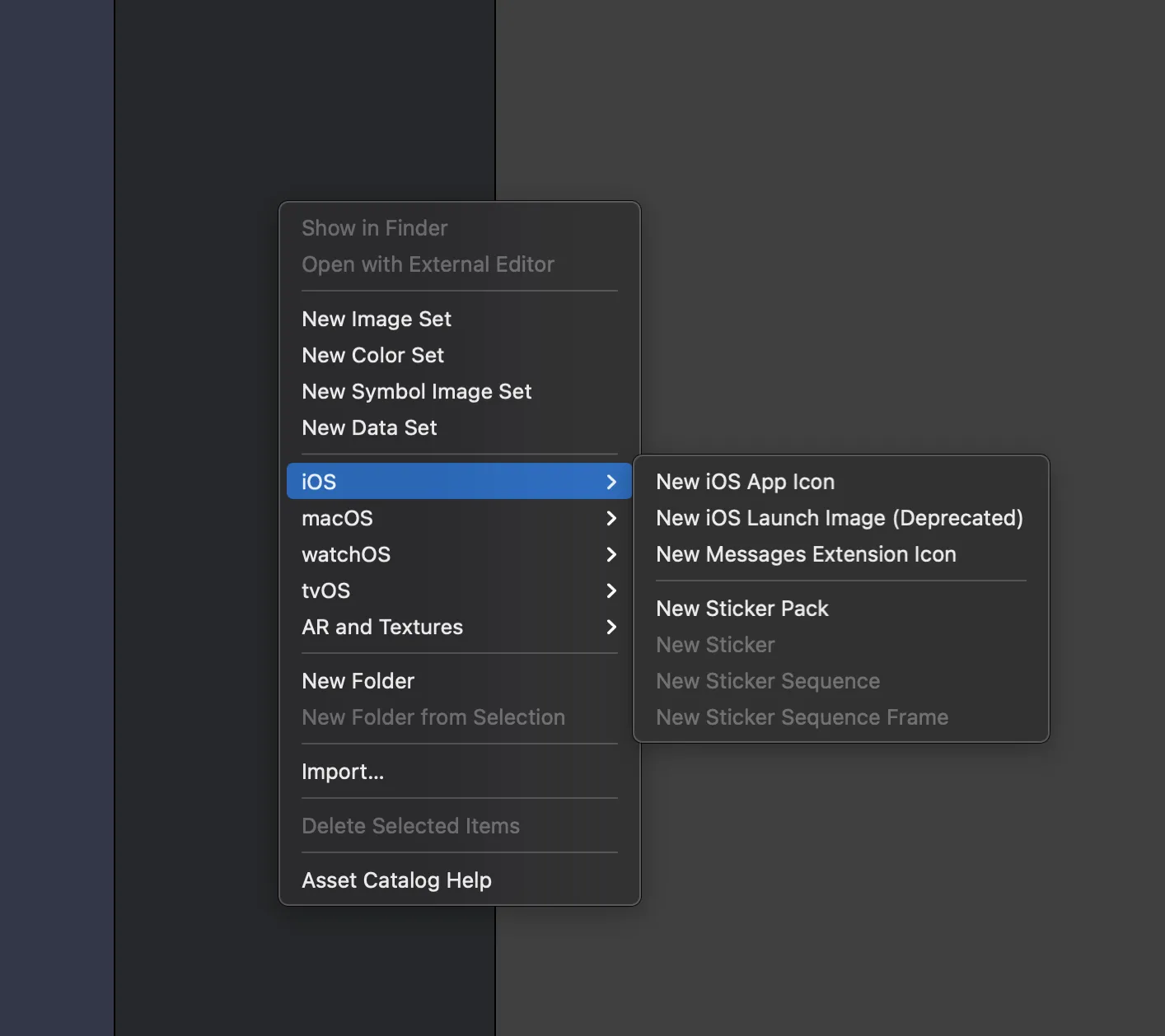Image resolution: width=1165 pixels, height=1036 pixels.
Task: Choose New Image Set from context menu
Action: tap(460, 319)
